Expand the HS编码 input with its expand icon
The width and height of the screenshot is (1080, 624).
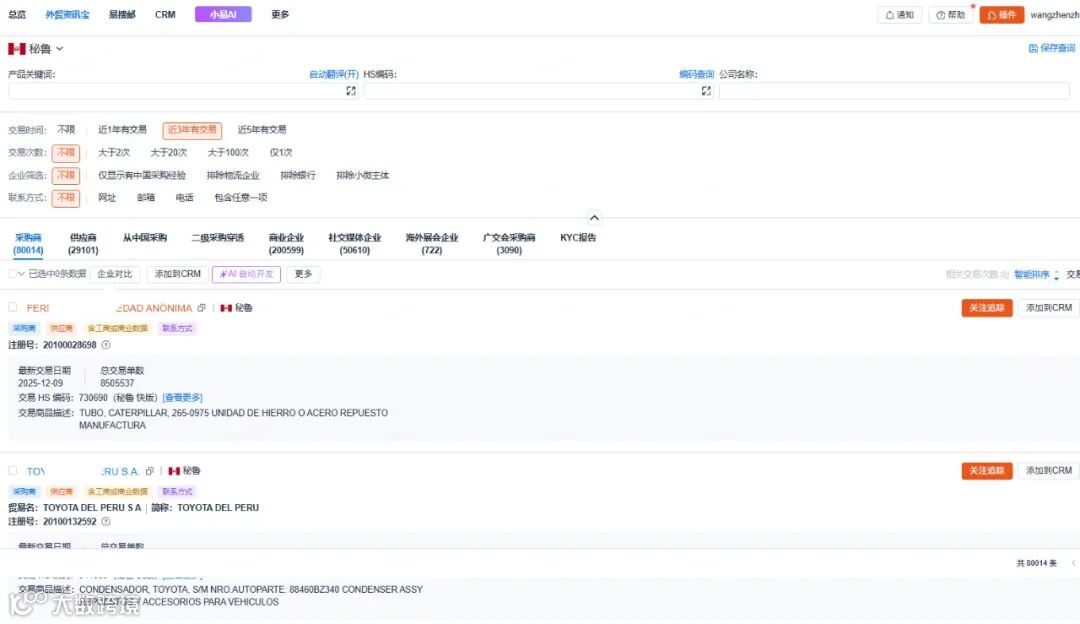point(706,91)
